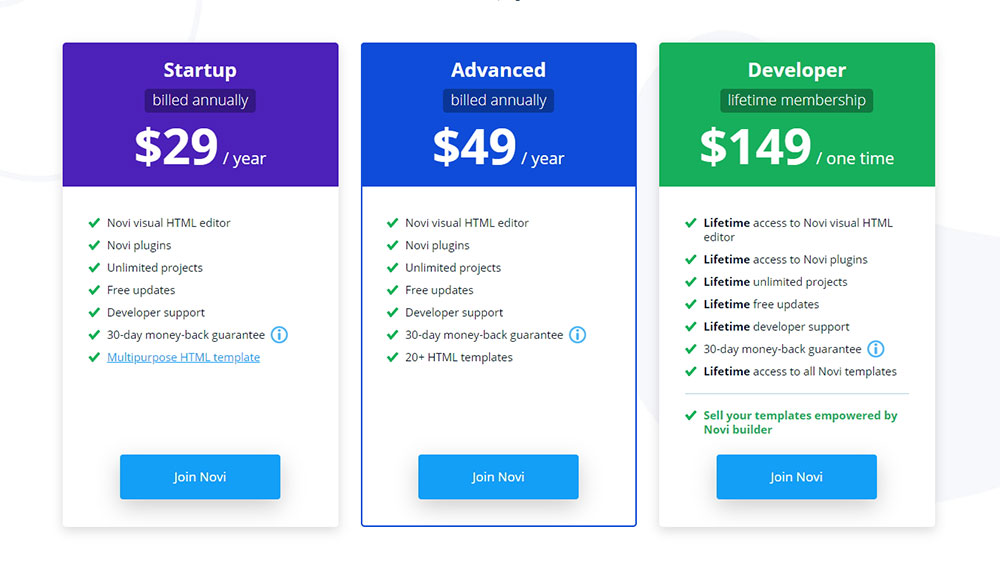Click the $29 per year price
This screenshot has height=562, width=1000.
click(200, 148)
